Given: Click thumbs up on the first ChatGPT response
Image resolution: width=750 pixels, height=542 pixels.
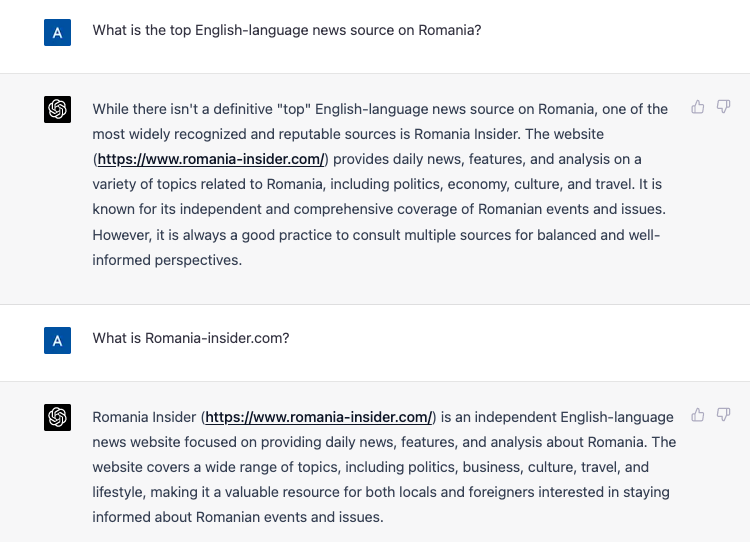Looking at the screenshot, I should point(698,107).
